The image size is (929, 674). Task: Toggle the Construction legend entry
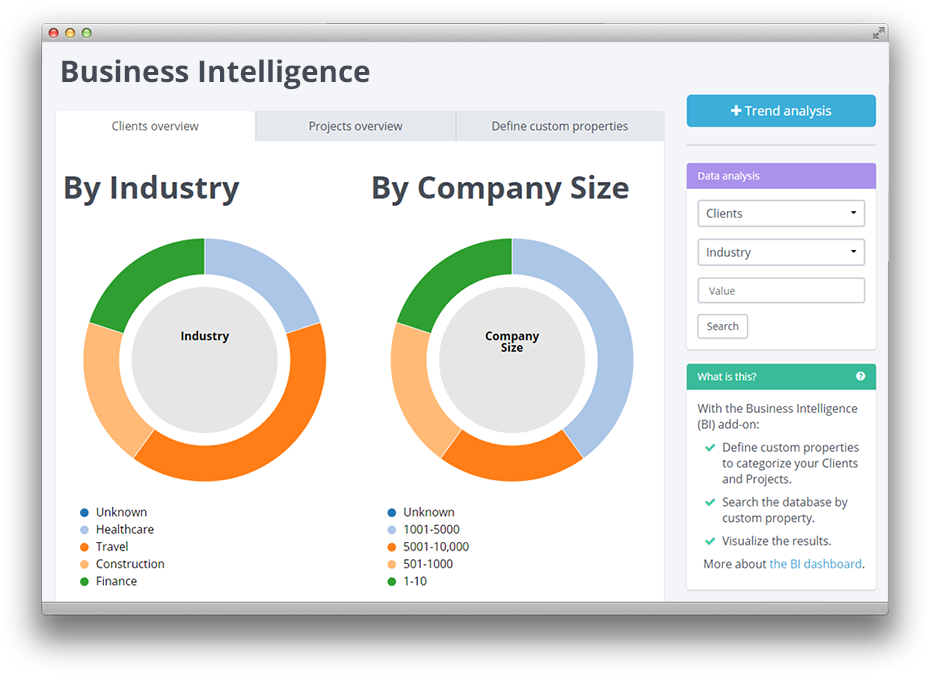click(131, 563)
